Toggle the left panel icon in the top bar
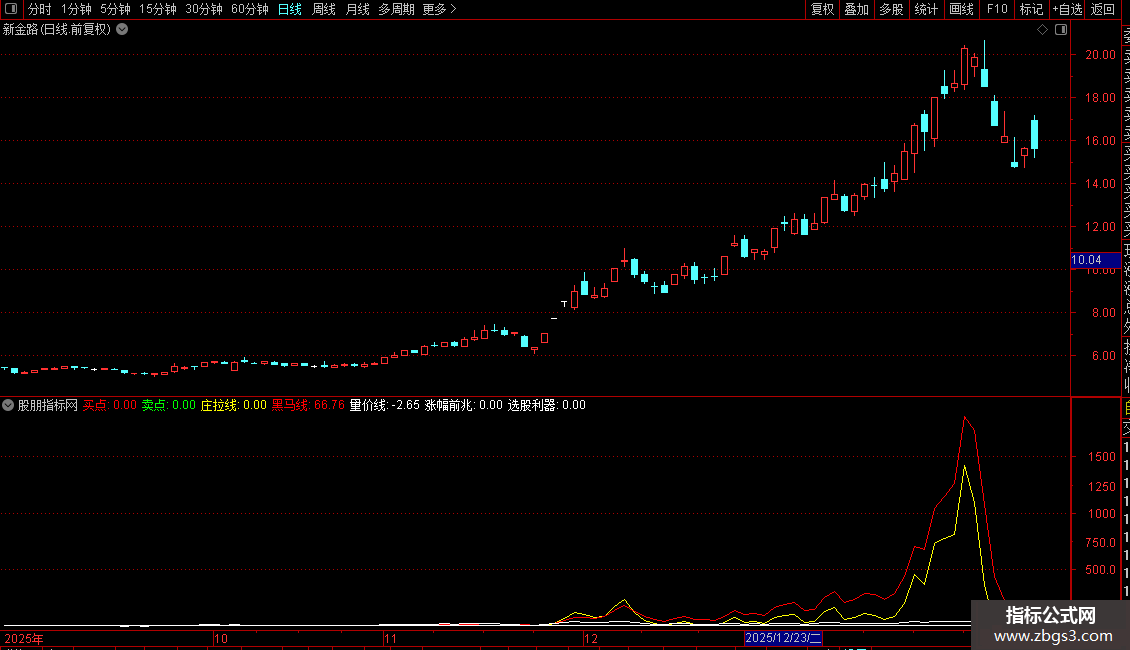The image size is (1130, 650). tap(11, 9)
